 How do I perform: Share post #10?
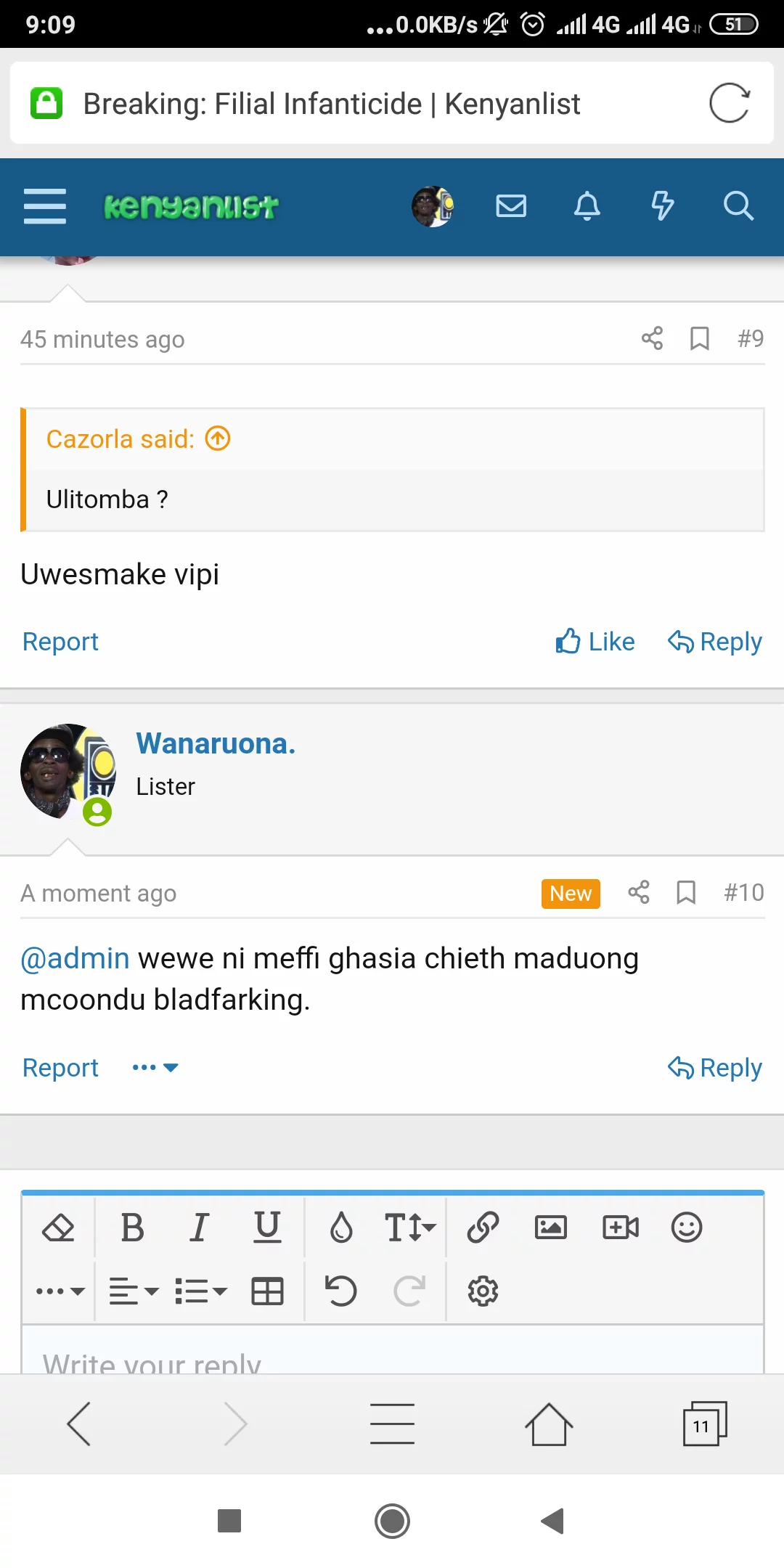[639, 892]
